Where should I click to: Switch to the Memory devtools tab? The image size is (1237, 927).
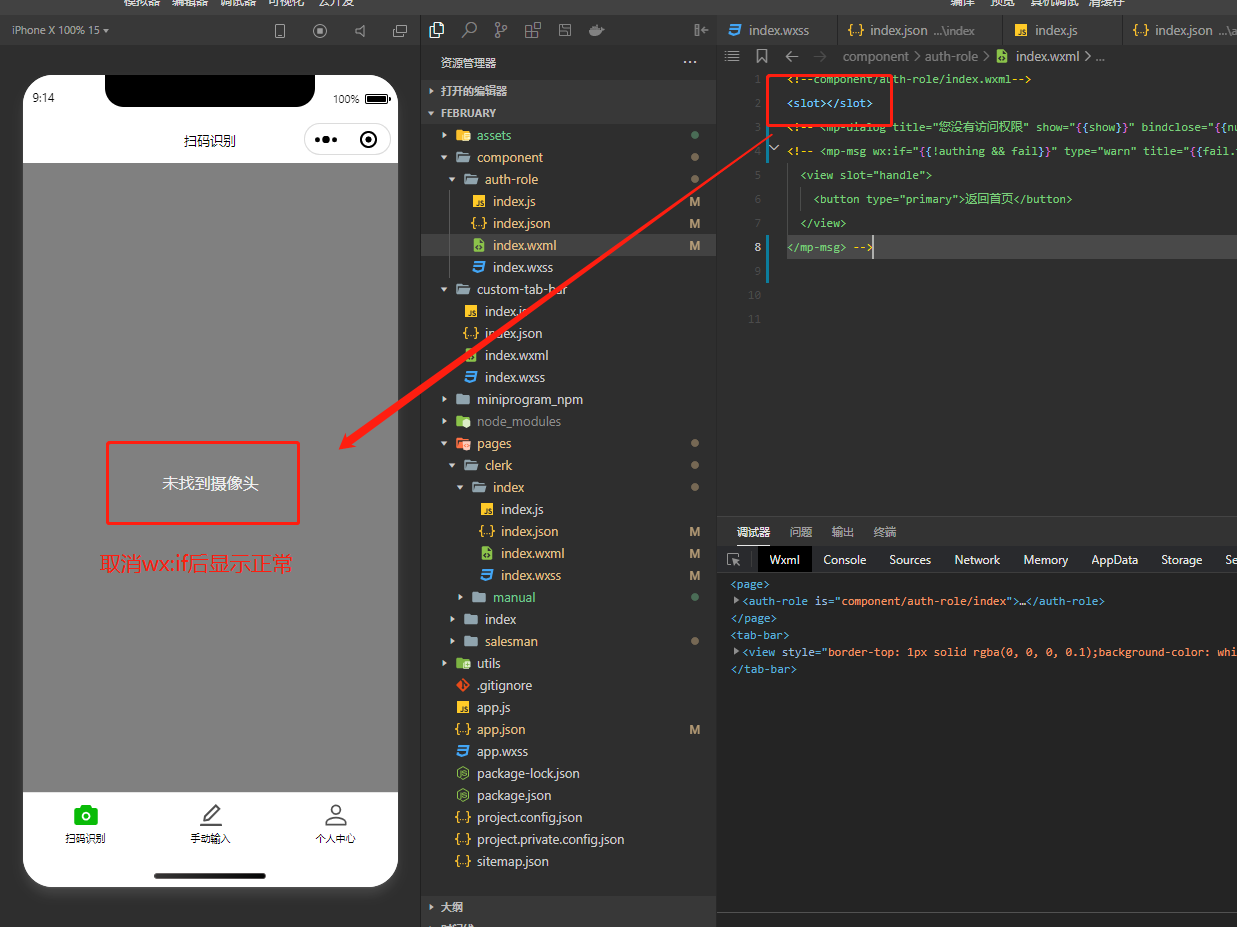(1046, 560)
